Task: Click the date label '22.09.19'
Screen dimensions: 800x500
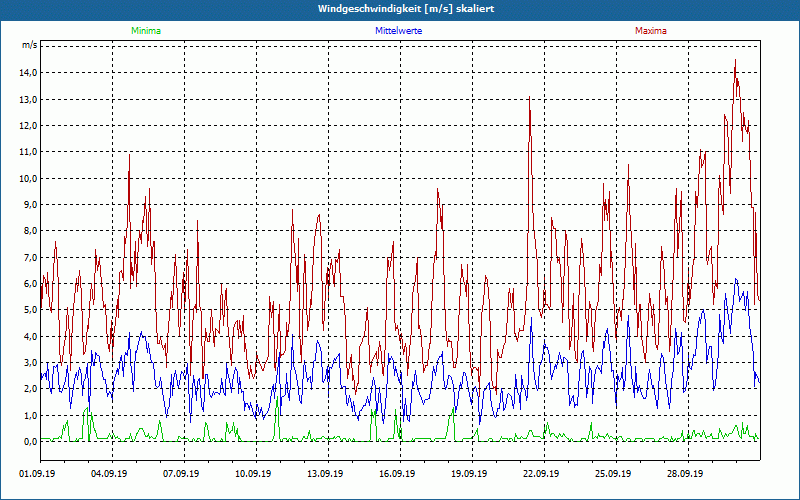Action: click(x=541, y=473)
